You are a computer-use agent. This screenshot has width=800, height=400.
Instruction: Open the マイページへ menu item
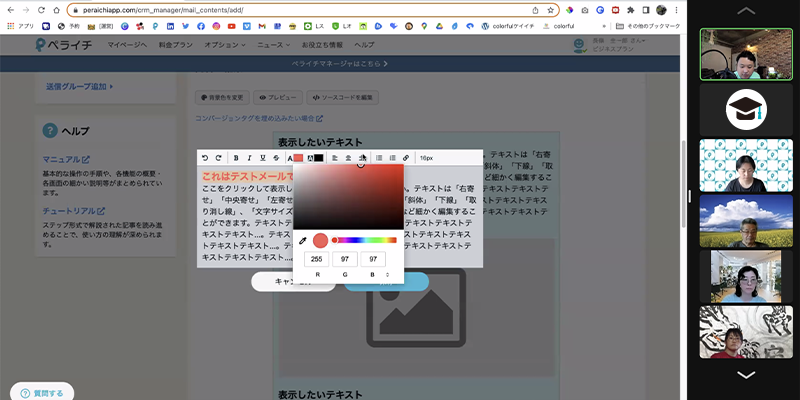point(127,46)
